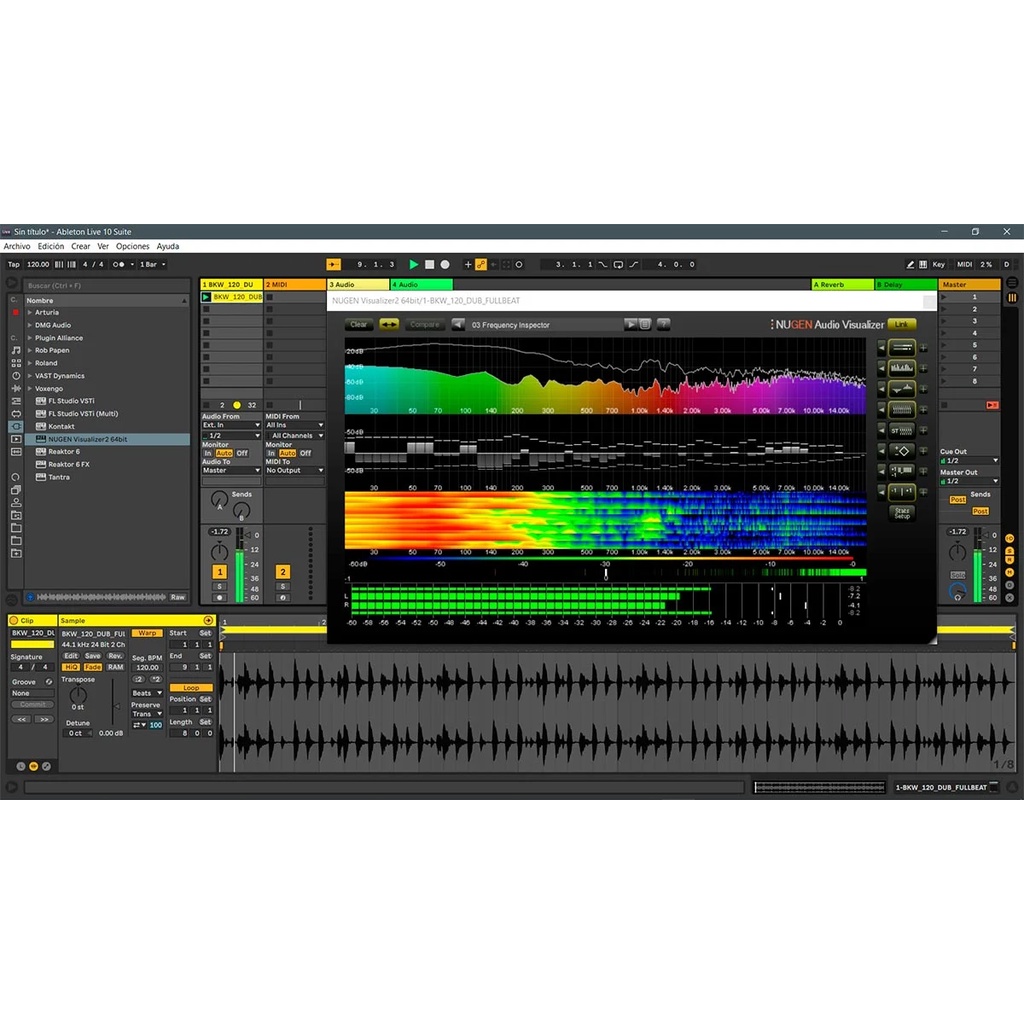Set MIDI track Monitor to Off
1024x1024 pixels.
[x=306, y=453]
